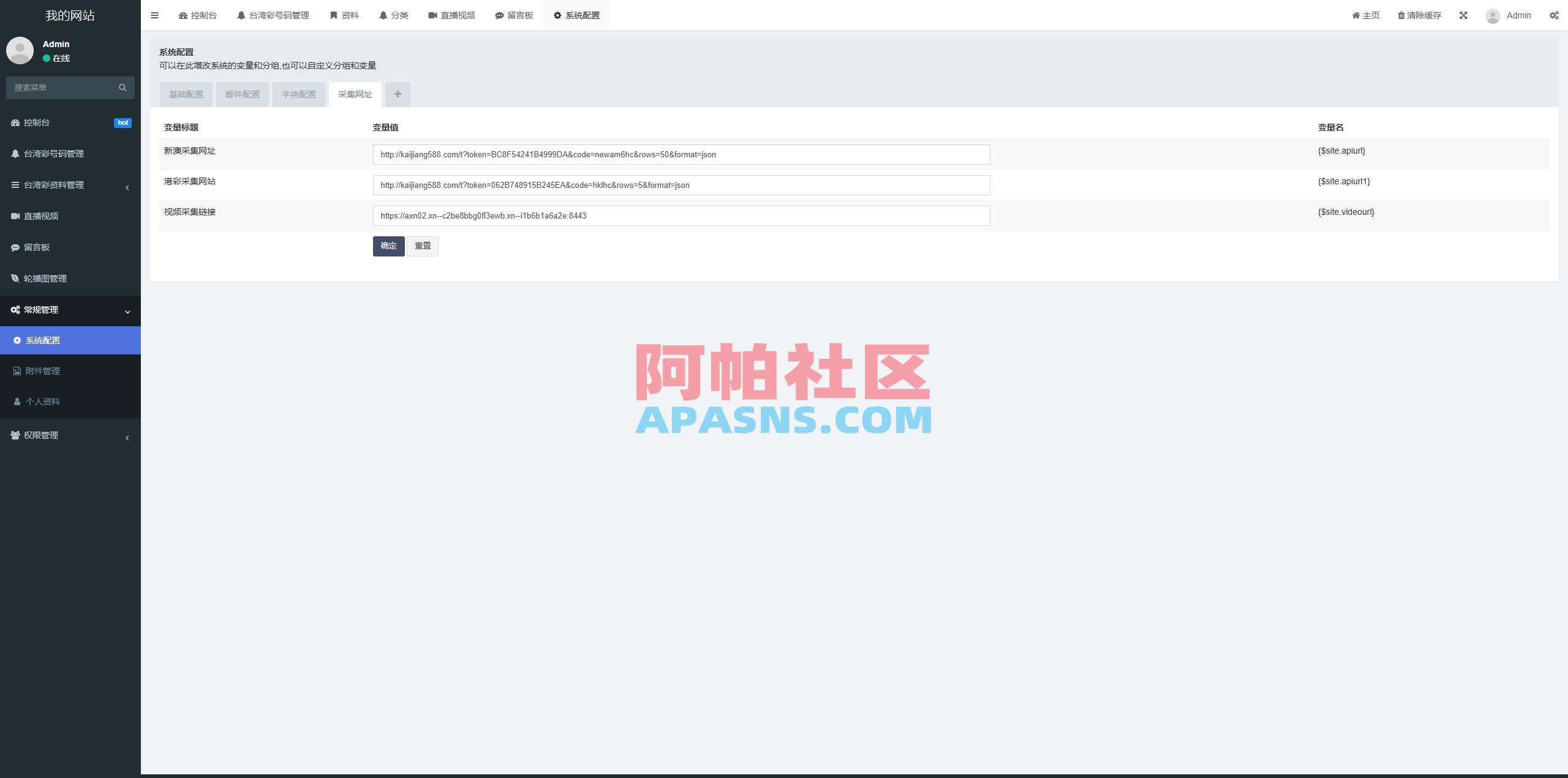
Task: Open 附件管理 in the sidebar
Action: [43, 370]
